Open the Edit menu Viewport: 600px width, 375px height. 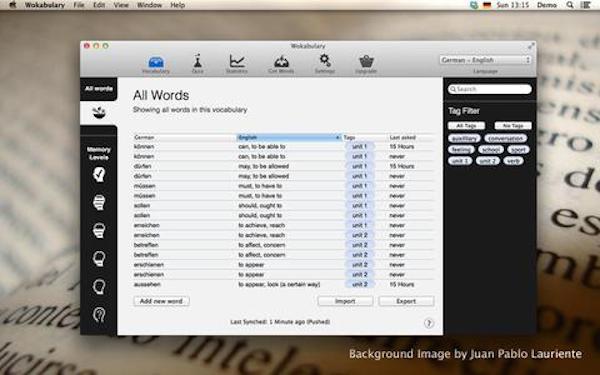(99, 5)
